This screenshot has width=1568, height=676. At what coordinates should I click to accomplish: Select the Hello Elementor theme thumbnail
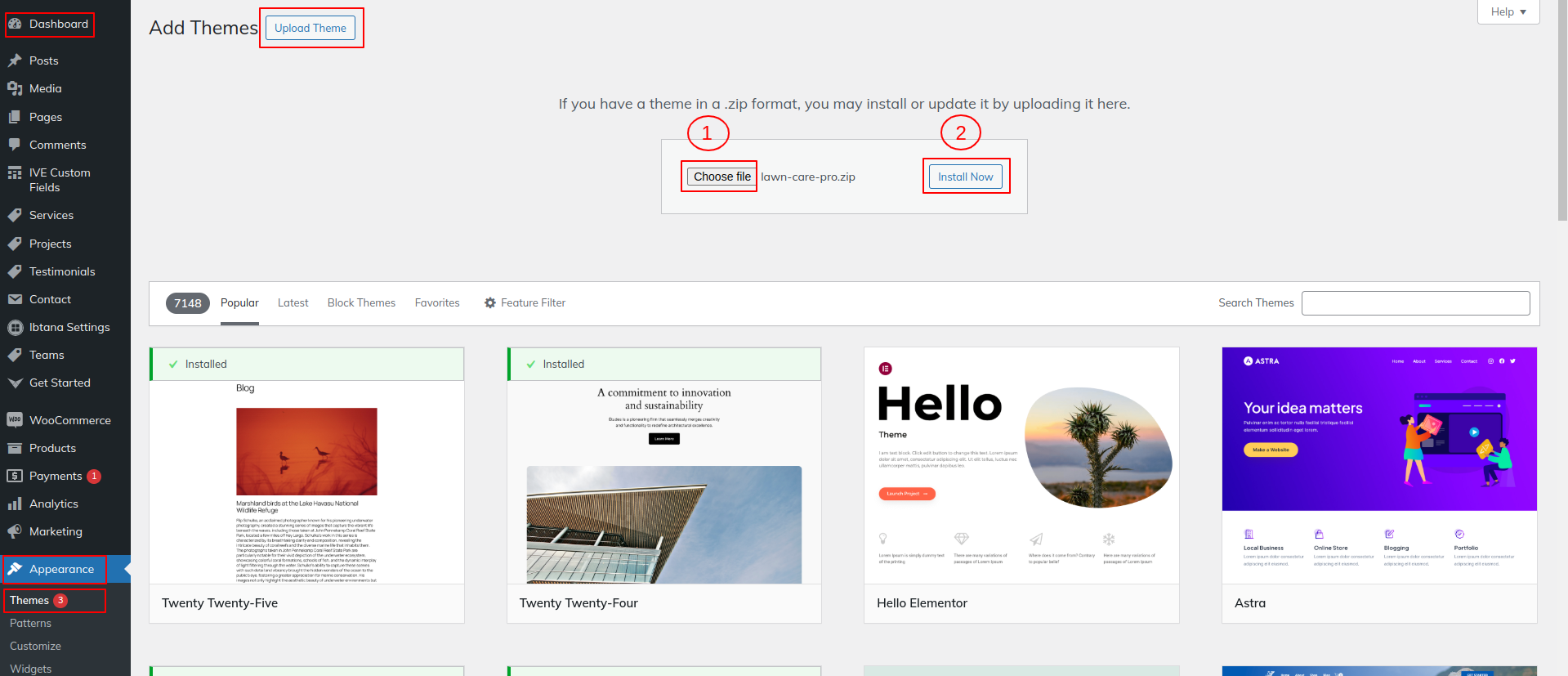[1021, 465]
